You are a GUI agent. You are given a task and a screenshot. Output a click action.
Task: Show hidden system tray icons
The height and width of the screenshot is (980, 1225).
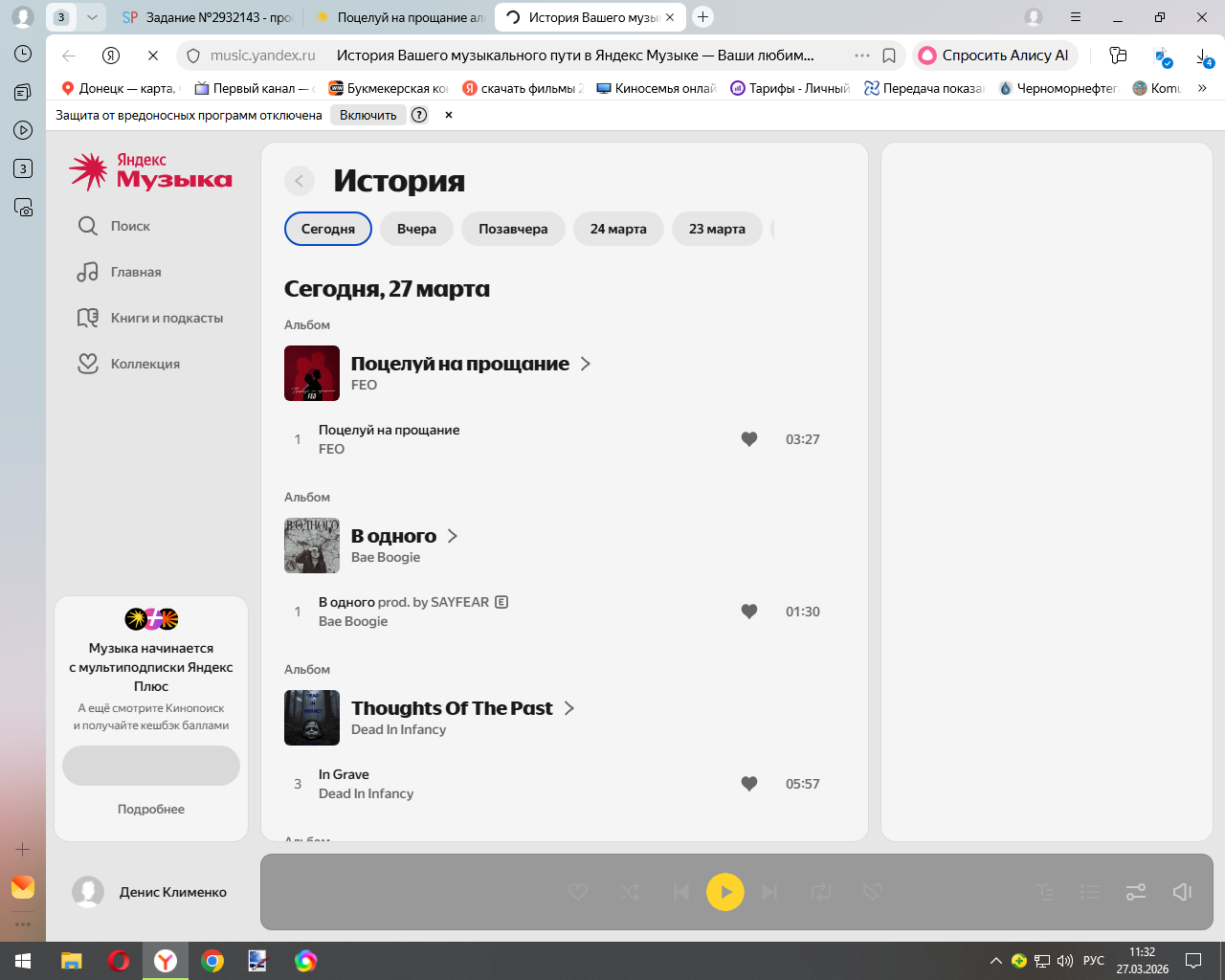click(995, 961)
